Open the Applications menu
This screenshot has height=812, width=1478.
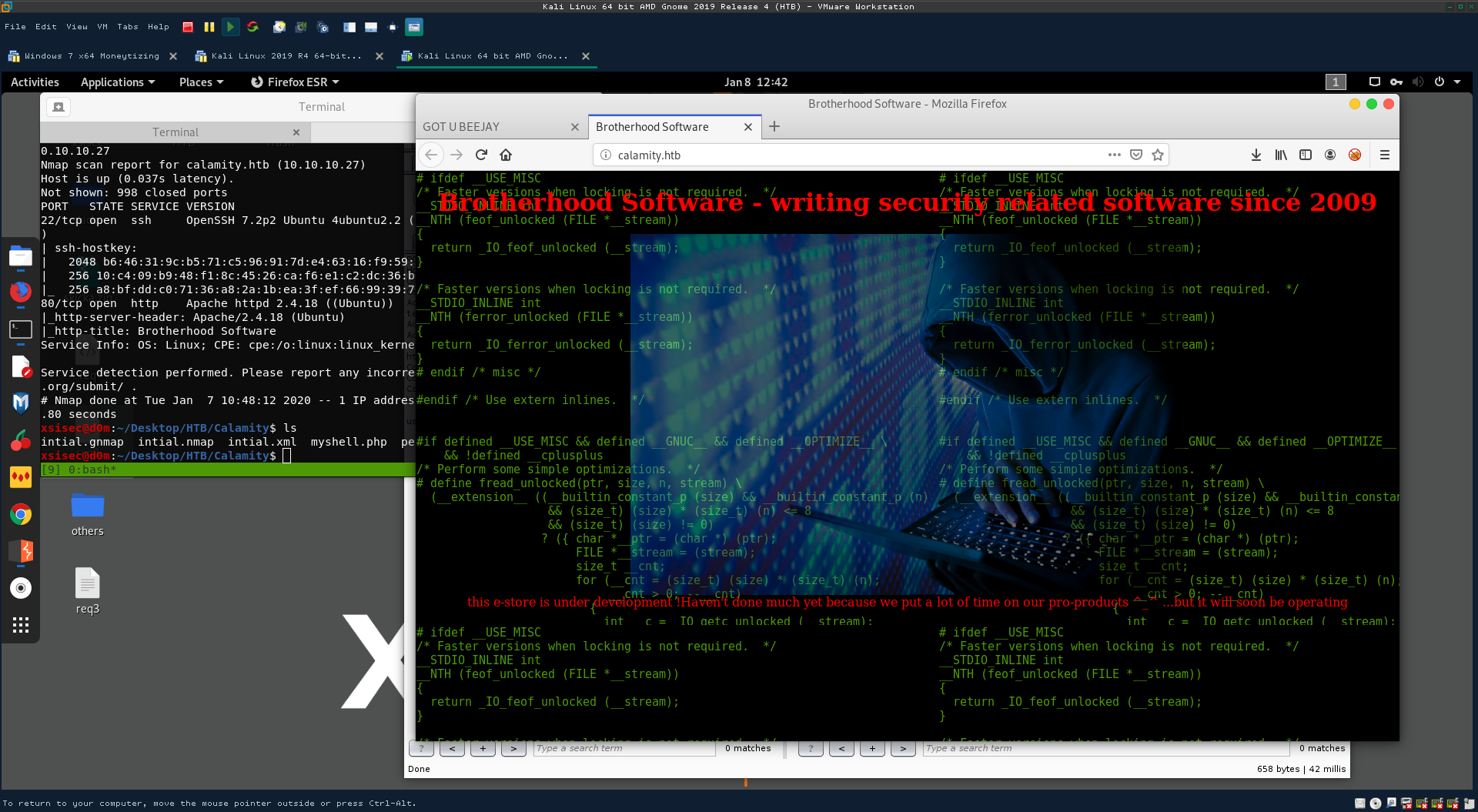click(118, 82)
